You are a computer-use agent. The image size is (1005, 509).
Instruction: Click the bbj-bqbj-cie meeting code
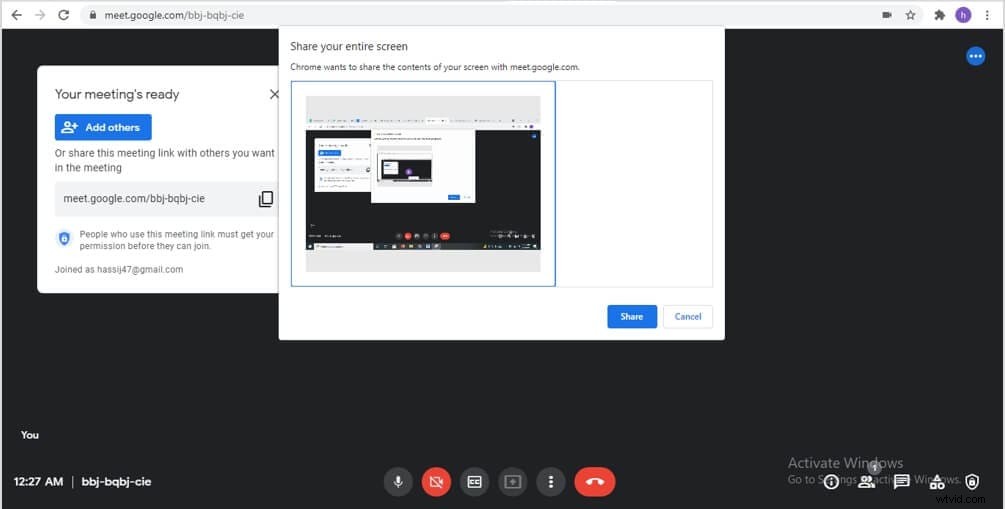pos(117,482)
